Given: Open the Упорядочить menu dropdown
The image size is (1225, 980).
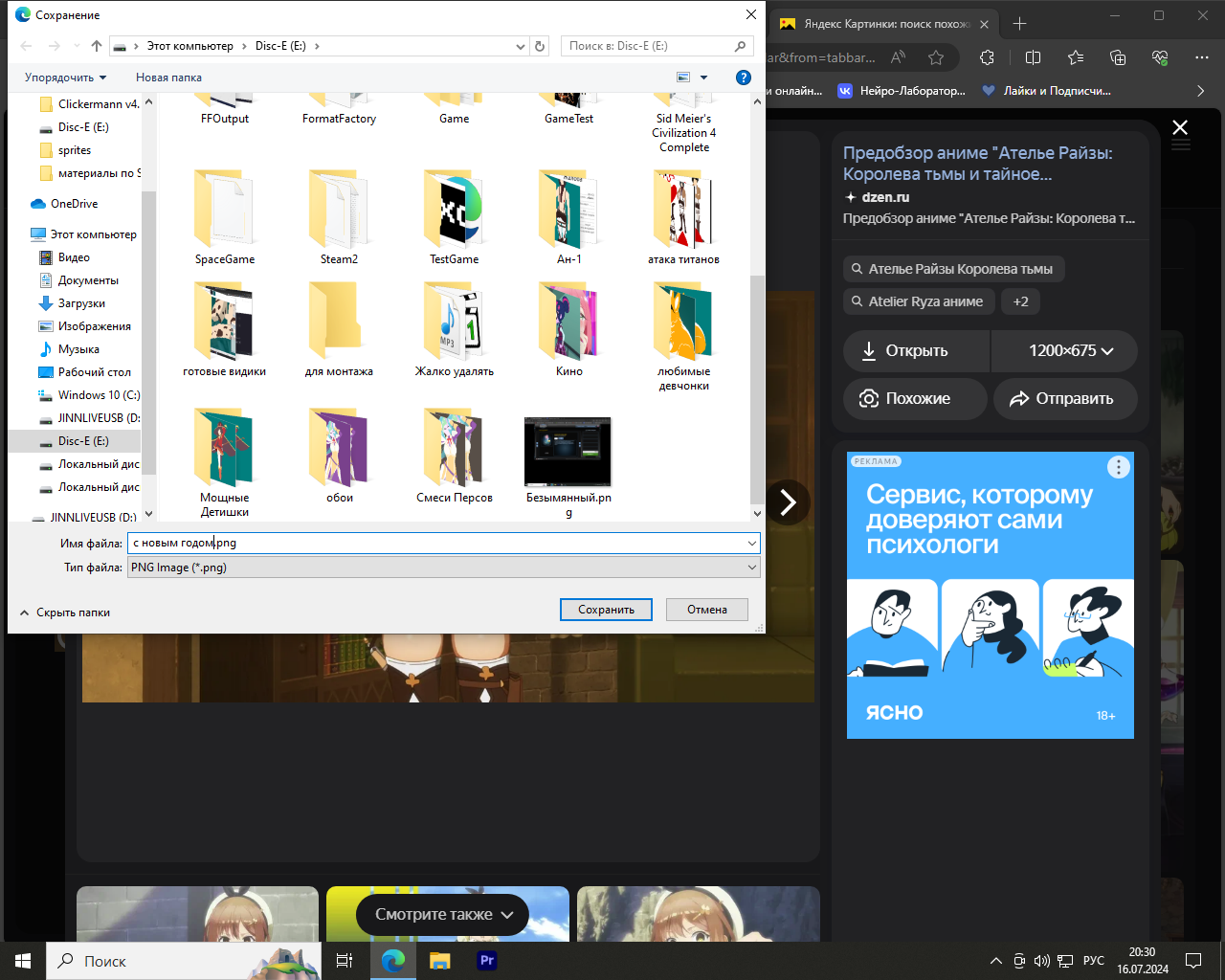Looking at the screenshot, I should tap(65, 78).
